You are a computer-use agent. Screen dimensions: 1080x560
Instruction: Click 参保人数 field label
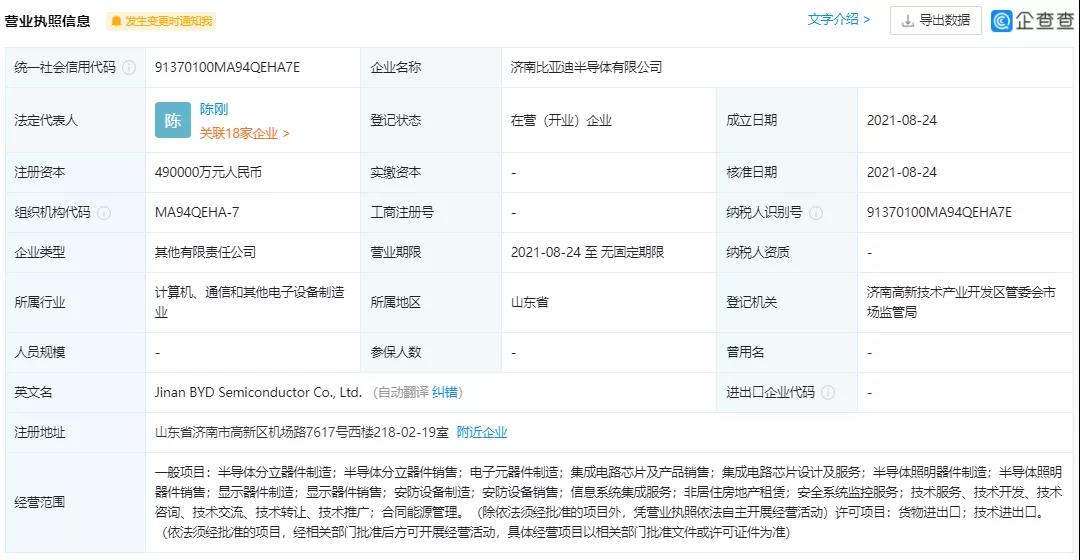pyautogui.click(x=395, y=353)
